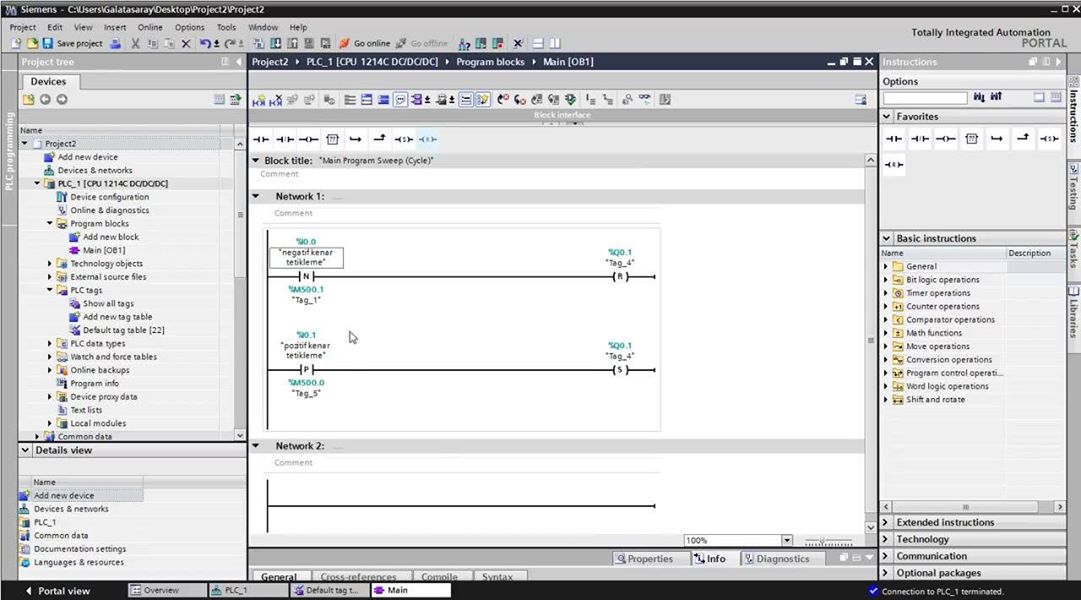Click the print icon beside Save project
Viewport: 1081px width, 600px height.
coord(115,43)
